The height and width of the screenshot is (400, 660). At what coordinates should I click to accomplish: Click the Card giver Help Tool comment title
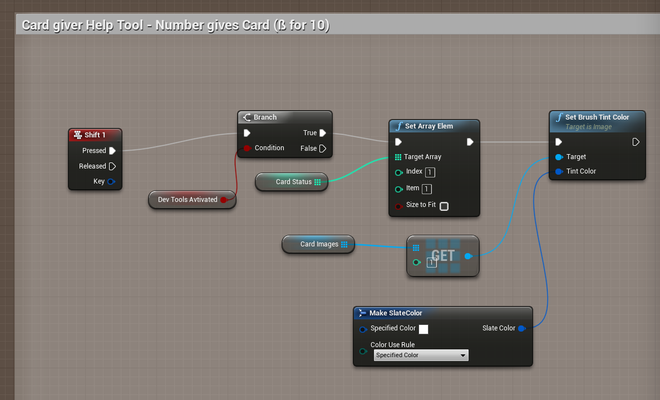[x=176, y=25]
